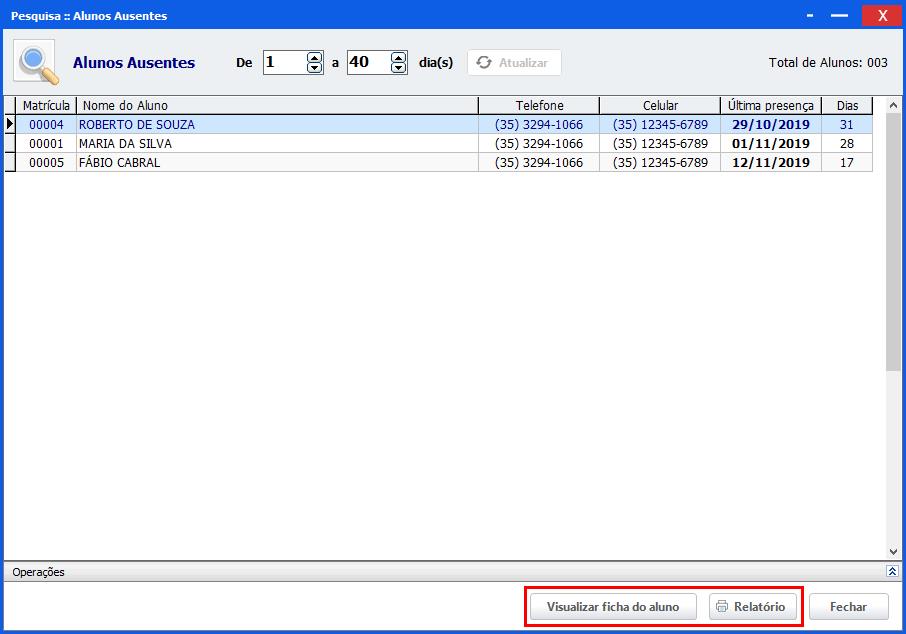Click the Fechar button
906x634 pixels.
pyautogui.click(x=848, y=607)
